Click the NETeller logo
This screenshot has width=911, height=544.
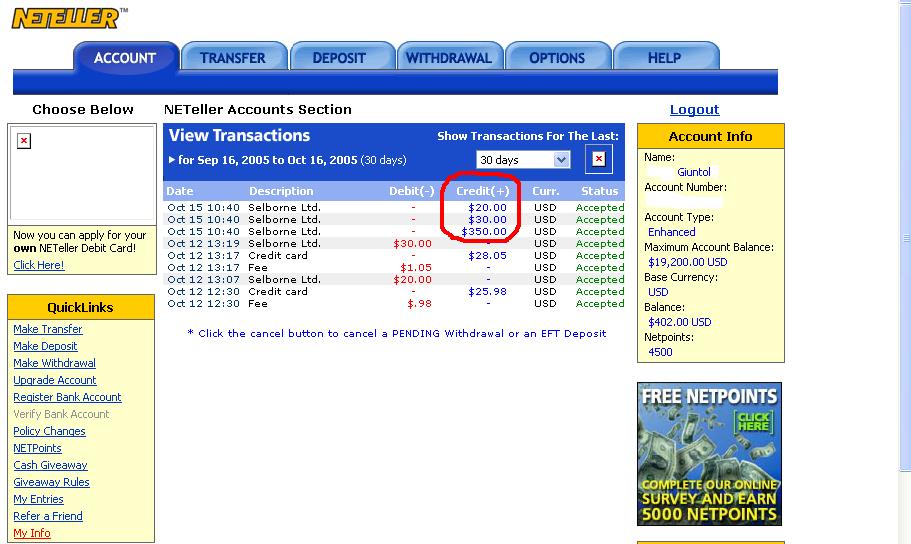pyautogui.click(x=69, y=18)
